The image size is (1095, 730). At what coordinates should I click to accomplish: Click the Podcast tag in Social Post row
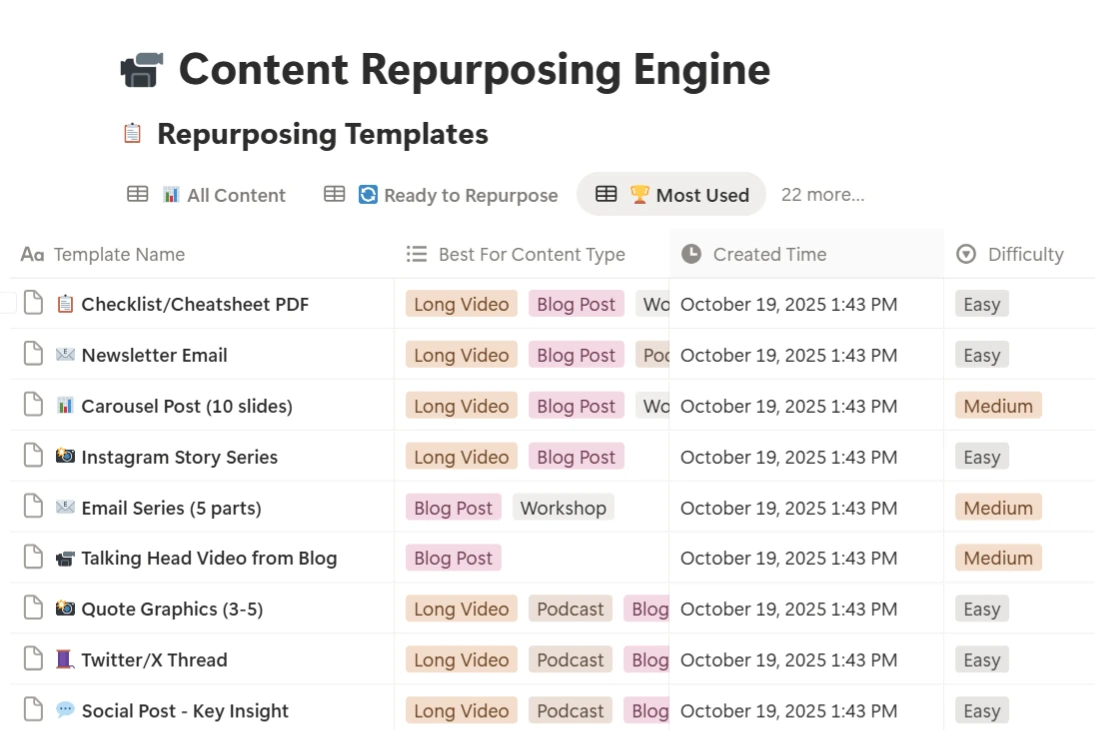tap(570, 711)
